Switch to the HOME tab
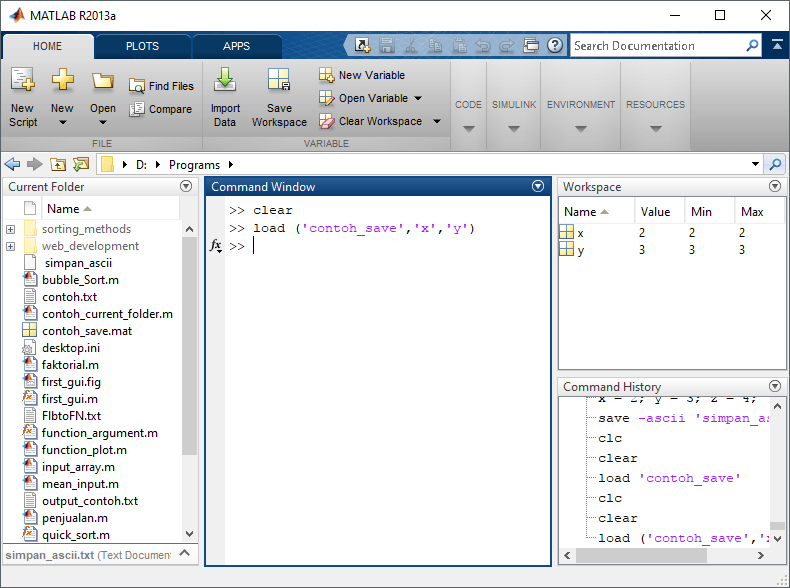 click(47, 46)
